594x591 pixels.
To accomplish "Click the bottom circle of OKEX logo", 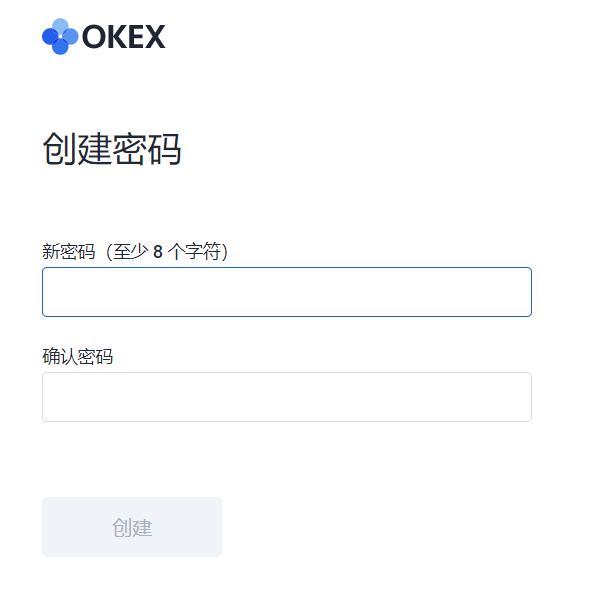I will (60, 46).
